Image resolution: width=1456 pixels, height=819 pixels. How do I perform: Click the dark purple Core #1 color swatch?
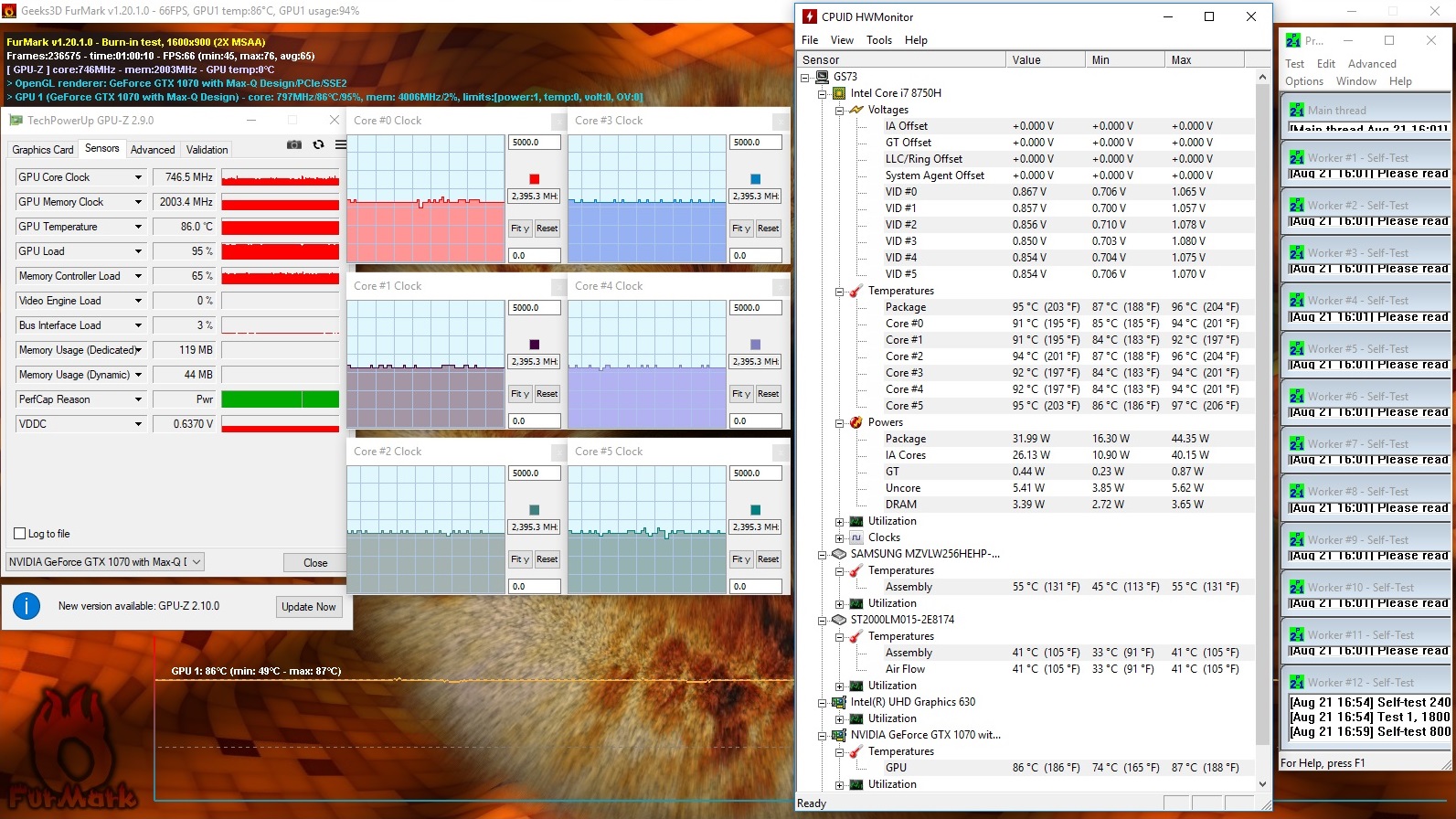[x=535, y=345]
